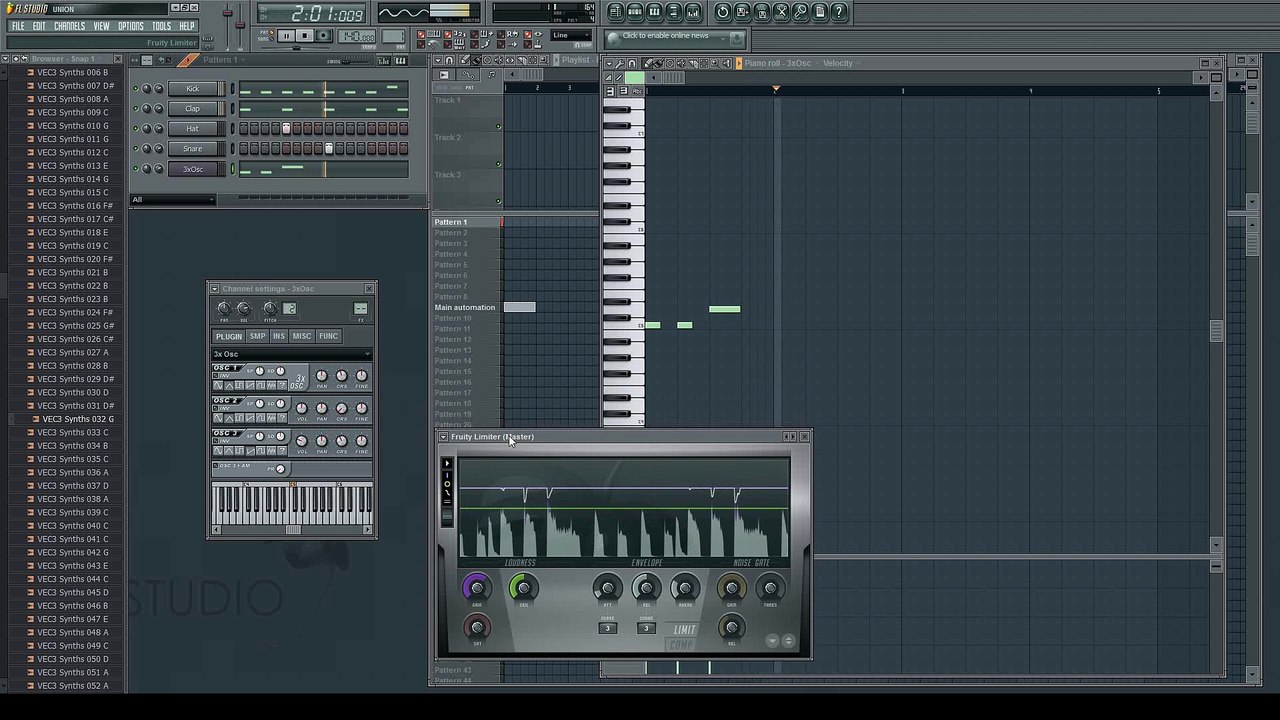Click the transport stop button
Viewport: 1280px width, 720px height.
[x=304, y=36]
